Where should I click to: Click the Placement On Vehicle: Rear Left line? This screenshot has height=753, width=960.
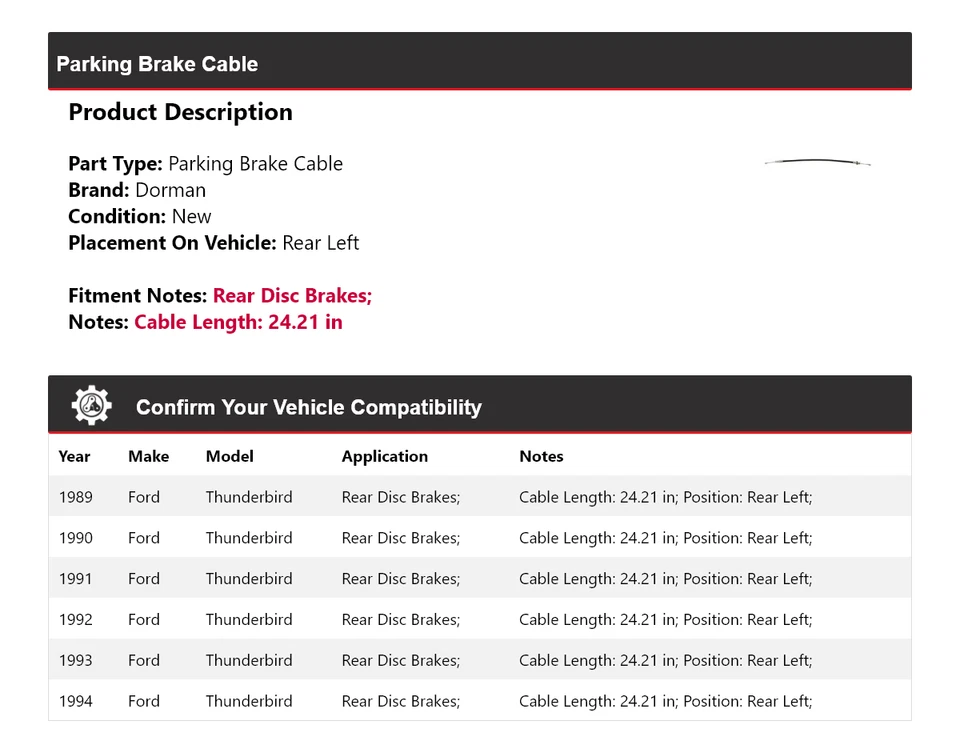coord(213,243)
